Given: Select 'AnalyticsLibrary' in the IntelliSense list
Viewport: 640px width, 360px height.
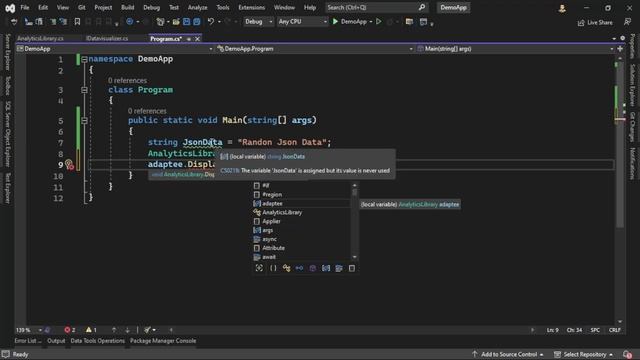Looking at the screenshot, I should click(x=302, y=212).
